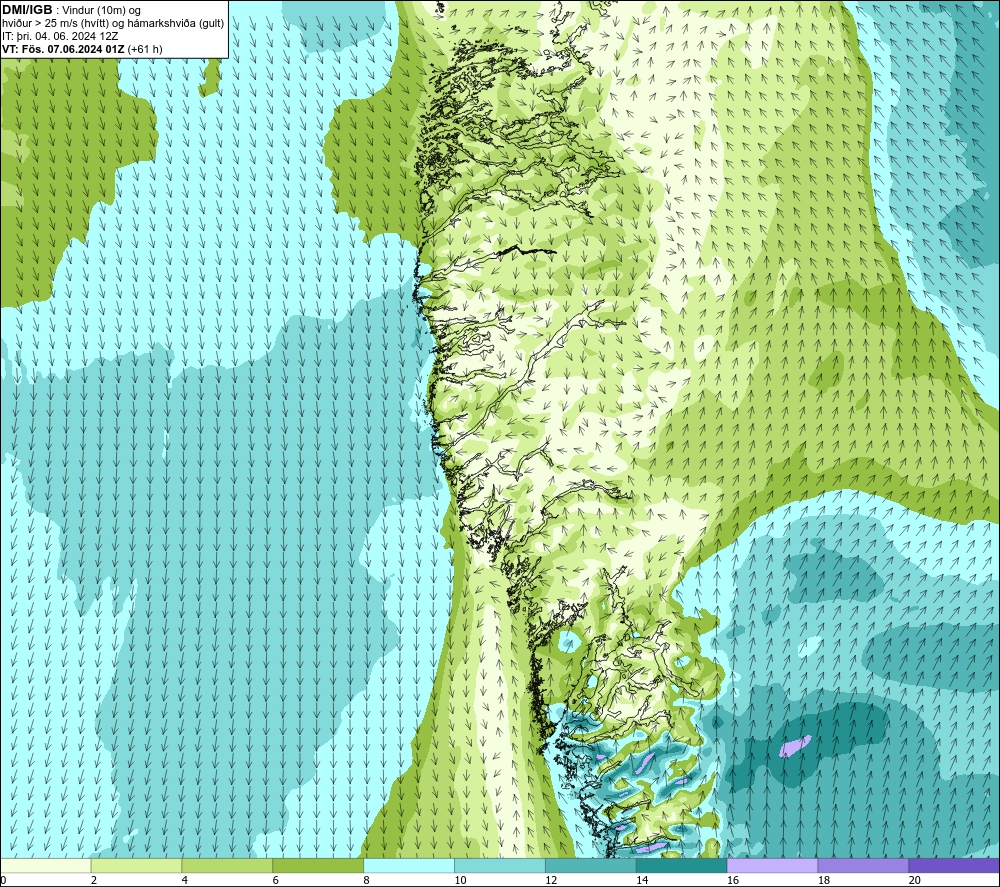Click the legend scale label '20'

tap(915, 881)
